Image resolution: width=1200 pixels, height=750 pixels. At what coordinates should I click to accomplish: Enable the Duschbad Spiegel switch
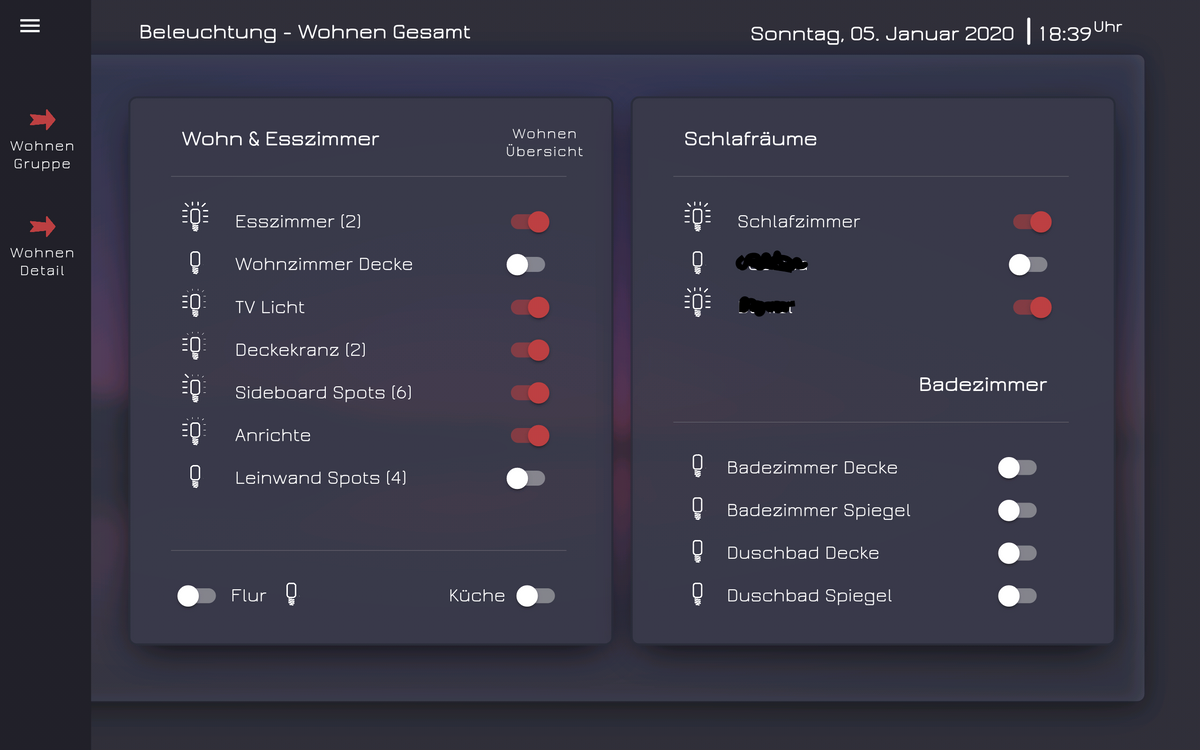[x=1018, y=596]
